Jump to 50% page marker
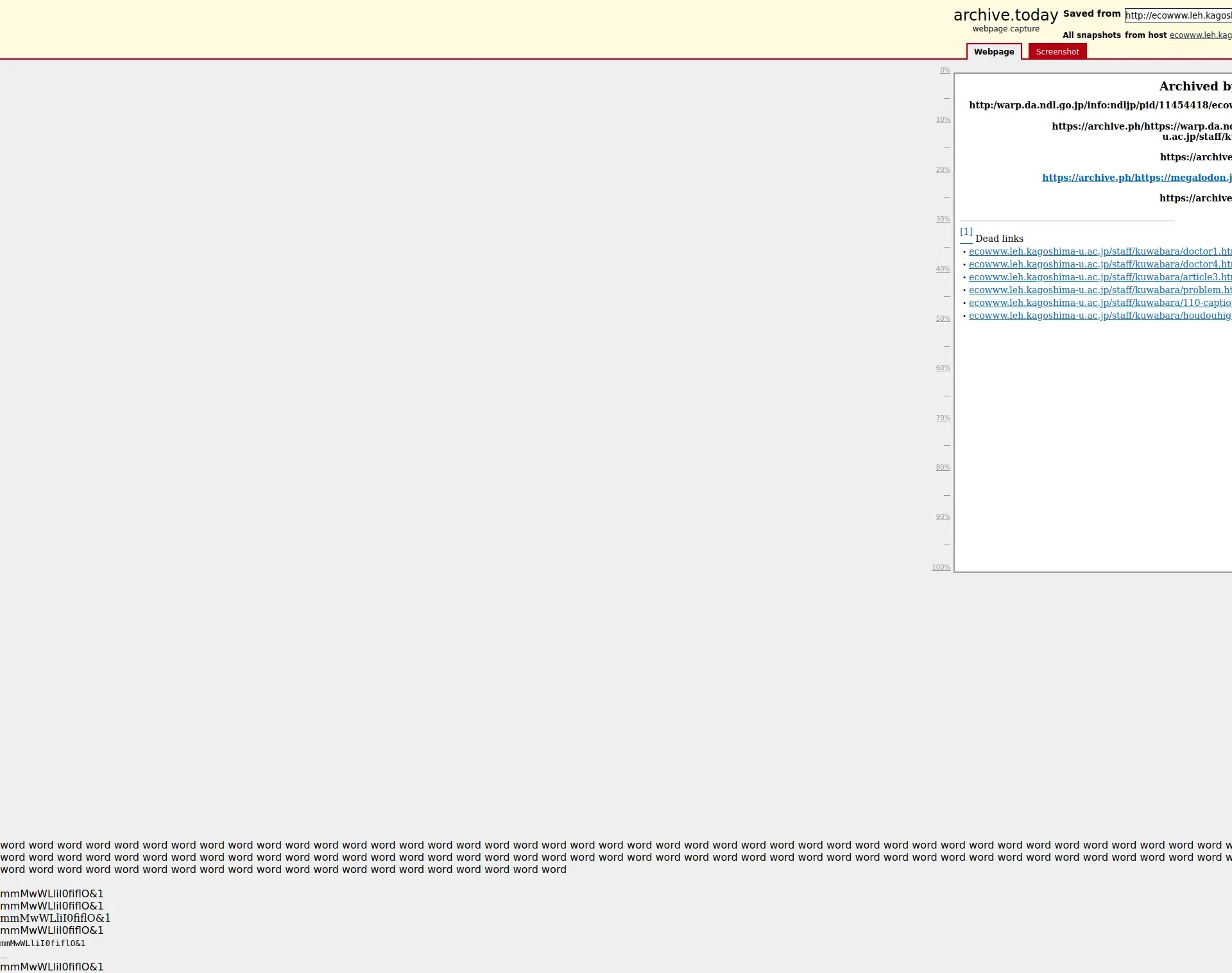 tap(943, 319)
